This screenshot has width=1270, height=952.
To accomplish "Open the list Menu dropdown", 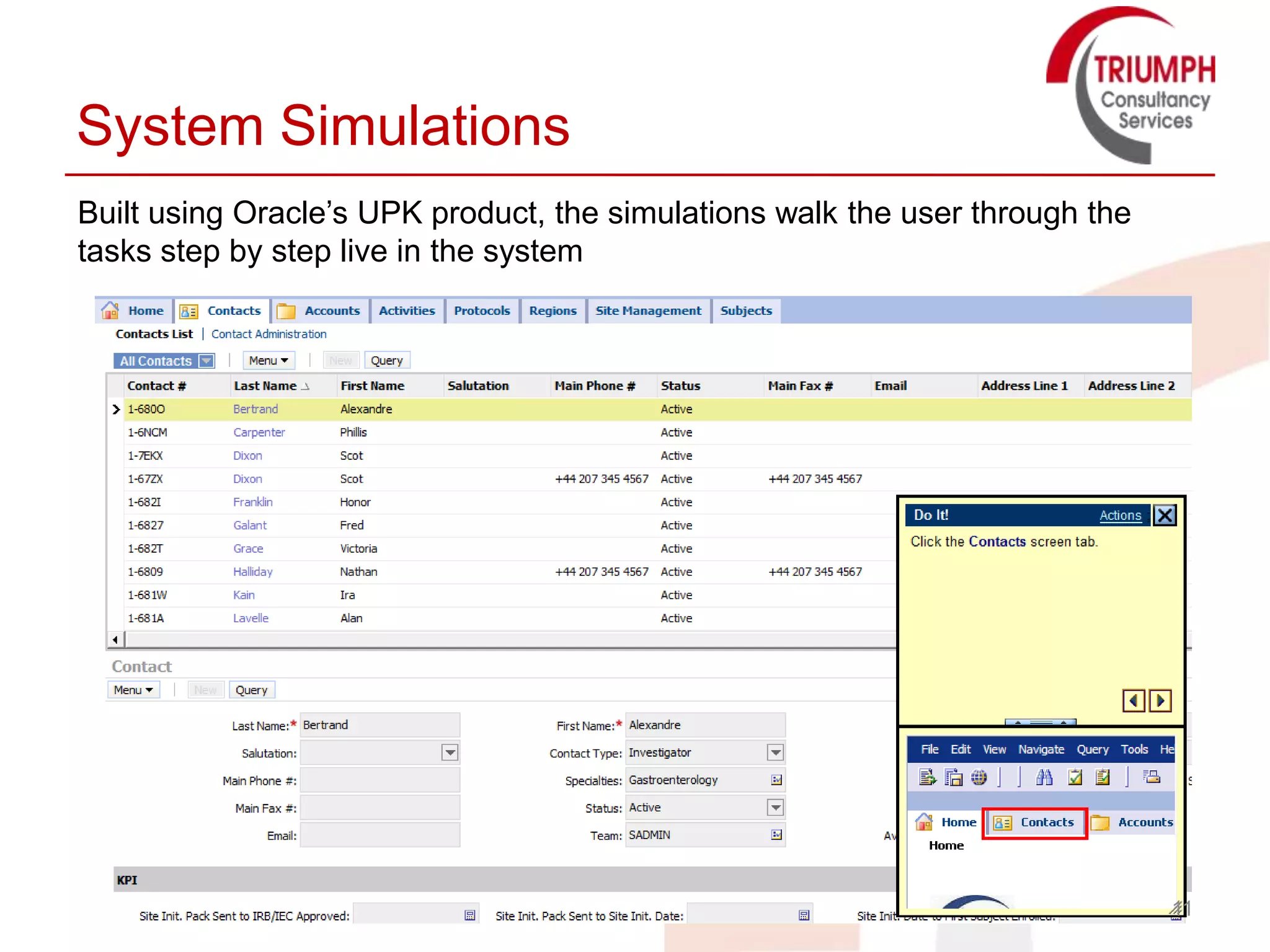I will 269,361.
